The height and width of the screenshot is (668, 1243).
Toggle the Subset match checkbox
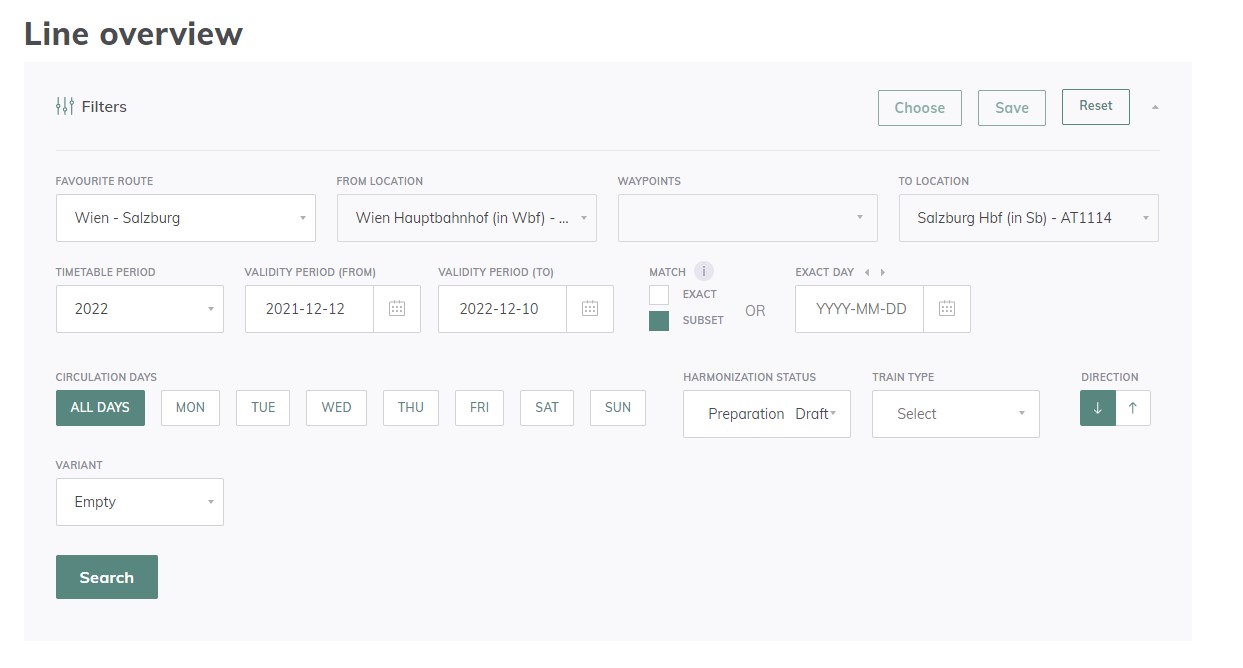[x=659, y=320]
